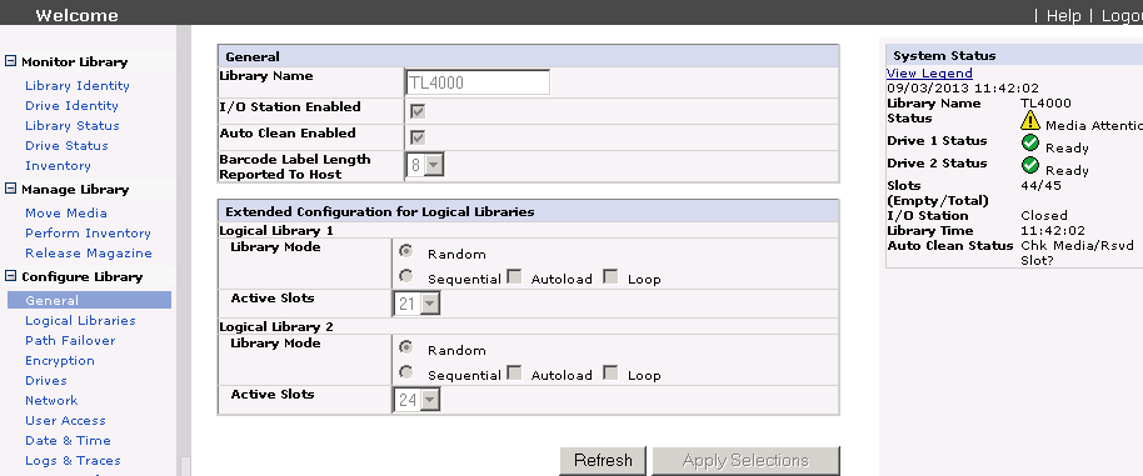The height and width of the screenshot is (476, 1143).
Task: Select Sequential mode for Logical Library 1
Action: (x=406, y=276)
